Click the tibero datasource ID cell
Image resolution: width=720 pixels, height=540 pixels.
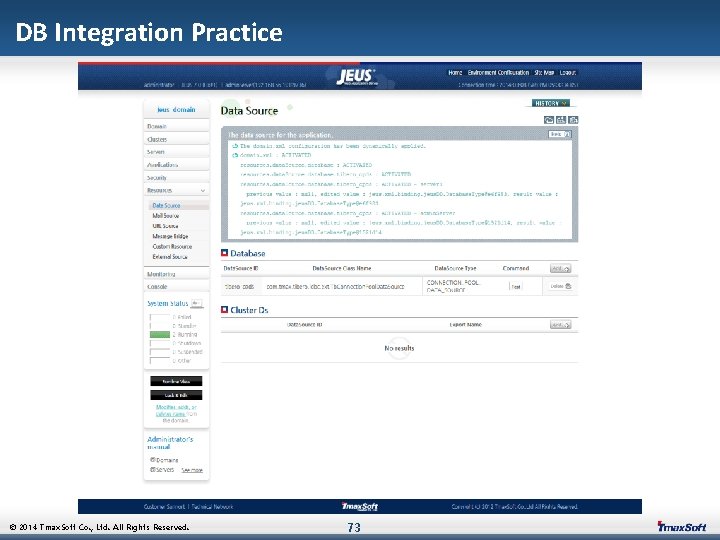pos(240,286)
